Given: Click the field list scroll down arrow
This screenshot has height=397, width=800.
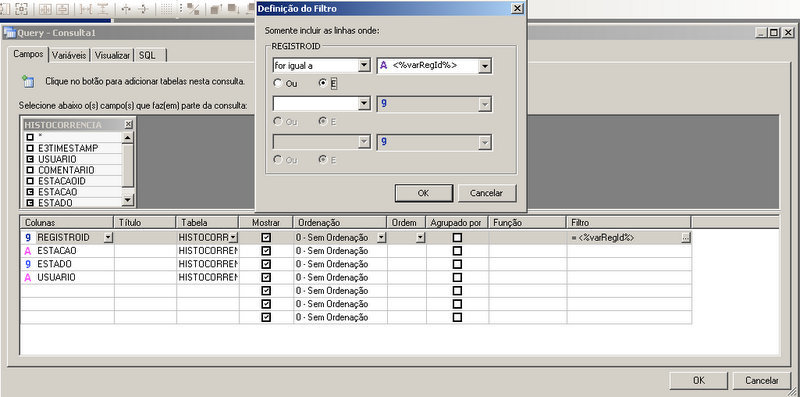Looking at the screenshot, I should point(128,201).
